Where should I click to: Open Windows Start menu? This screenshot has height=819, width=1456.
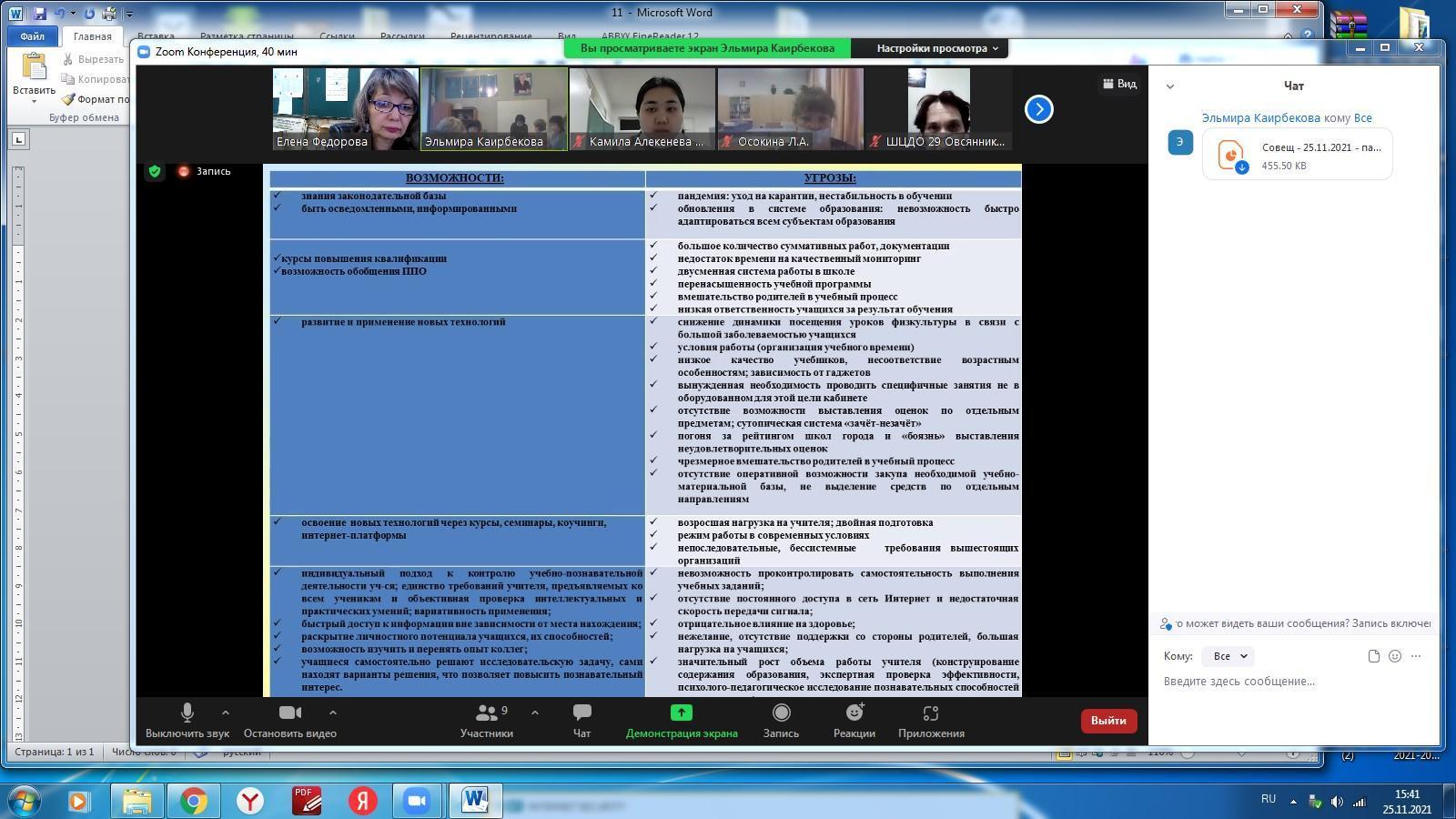coord(23,801)
